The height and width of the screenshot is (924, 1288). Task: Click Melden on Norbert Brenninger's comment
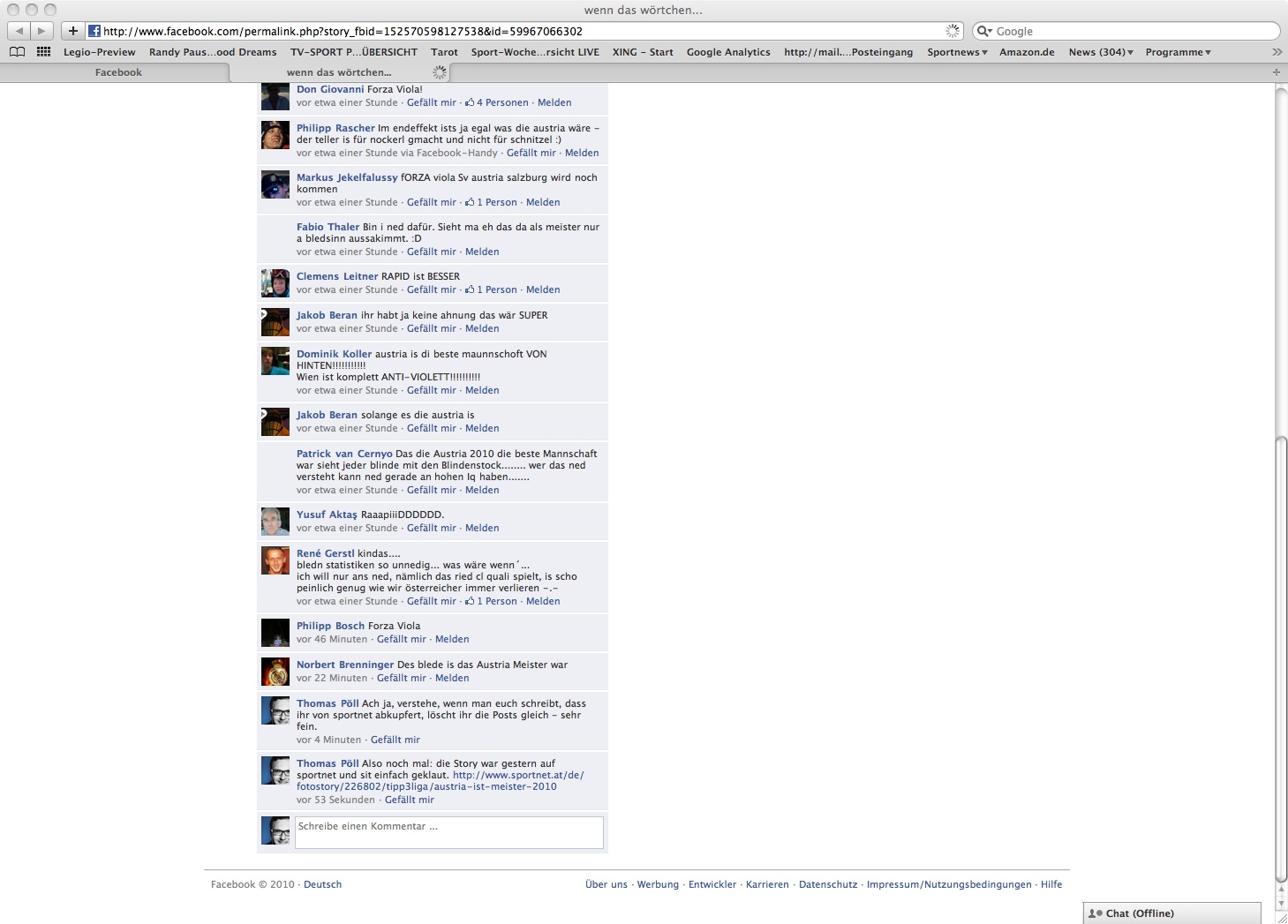[x=452, y=678]
